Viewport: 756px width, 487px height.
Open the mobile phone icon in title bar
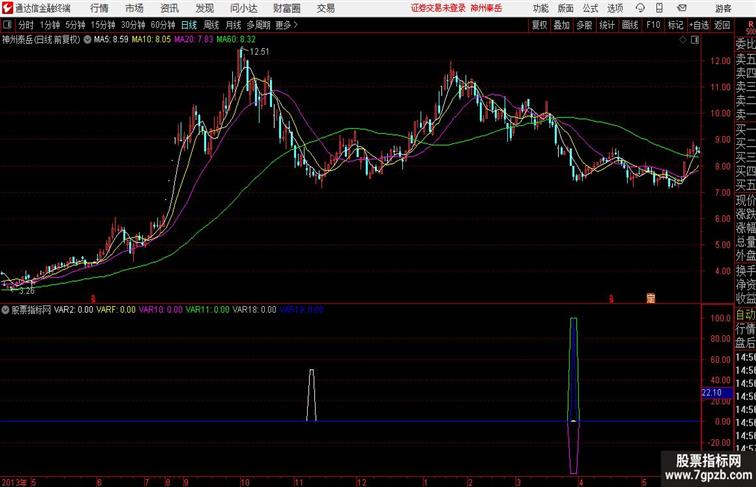click(x=659, y=8)
